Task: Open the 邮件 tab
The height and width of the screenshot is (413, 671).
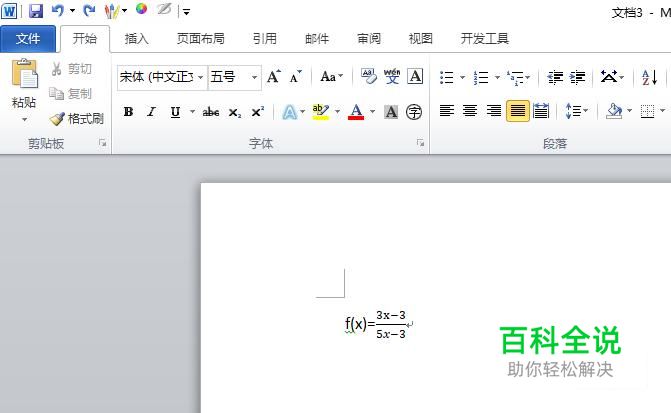Action: click(x=317, y=39)
